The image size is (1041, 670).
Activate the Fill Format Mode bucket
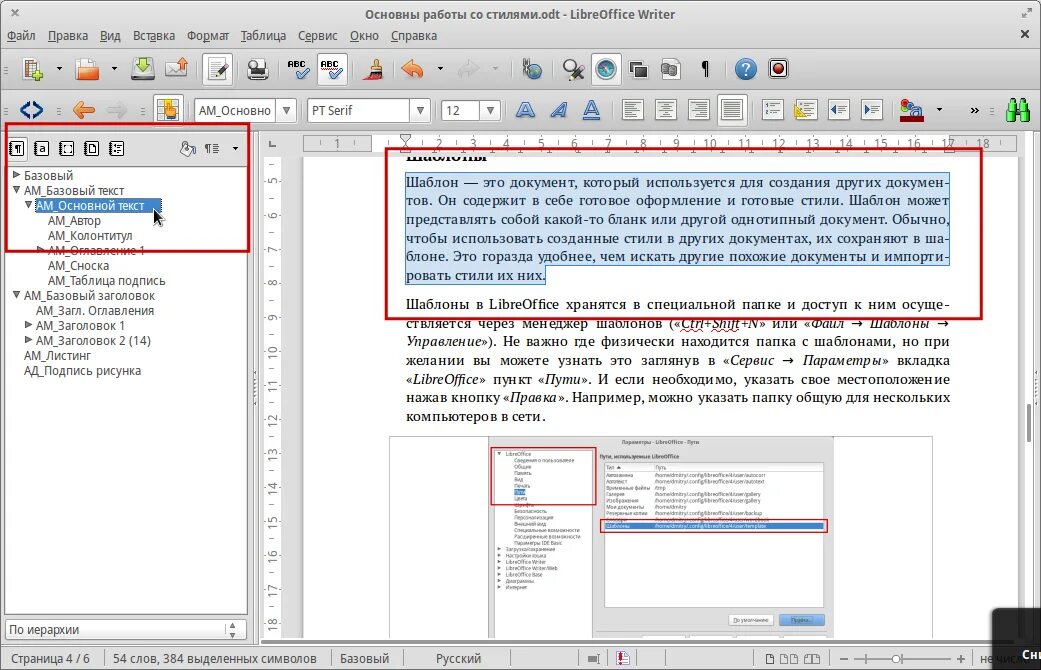[x=188, y=148]
